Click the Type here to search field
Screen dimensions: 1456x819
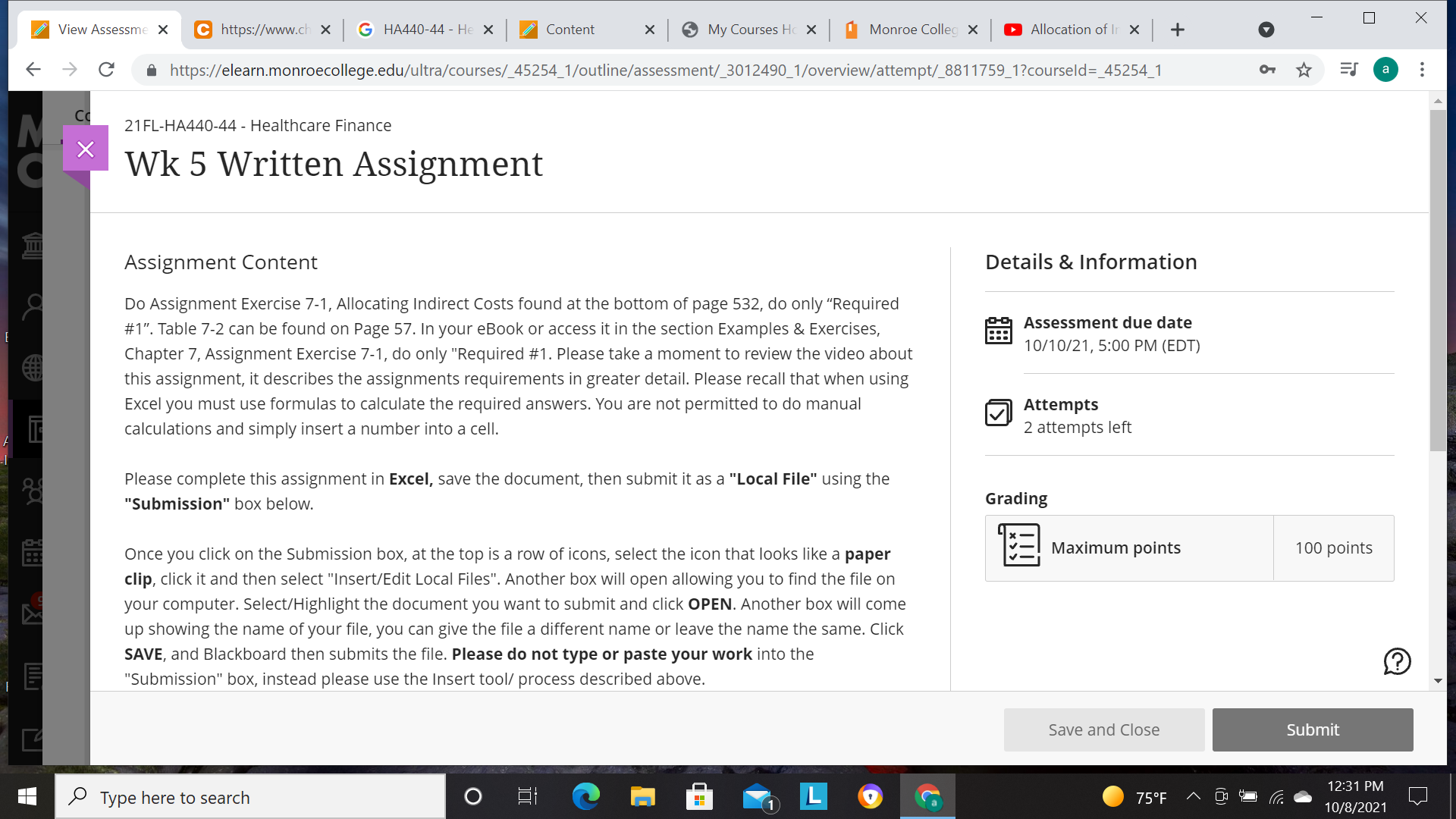coord(250,797)
